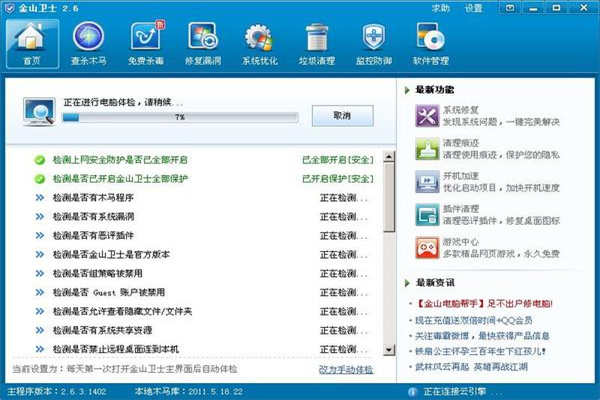
Task: Launch the 游戏中心 gamepad icon
Action: tap(427, 248)
